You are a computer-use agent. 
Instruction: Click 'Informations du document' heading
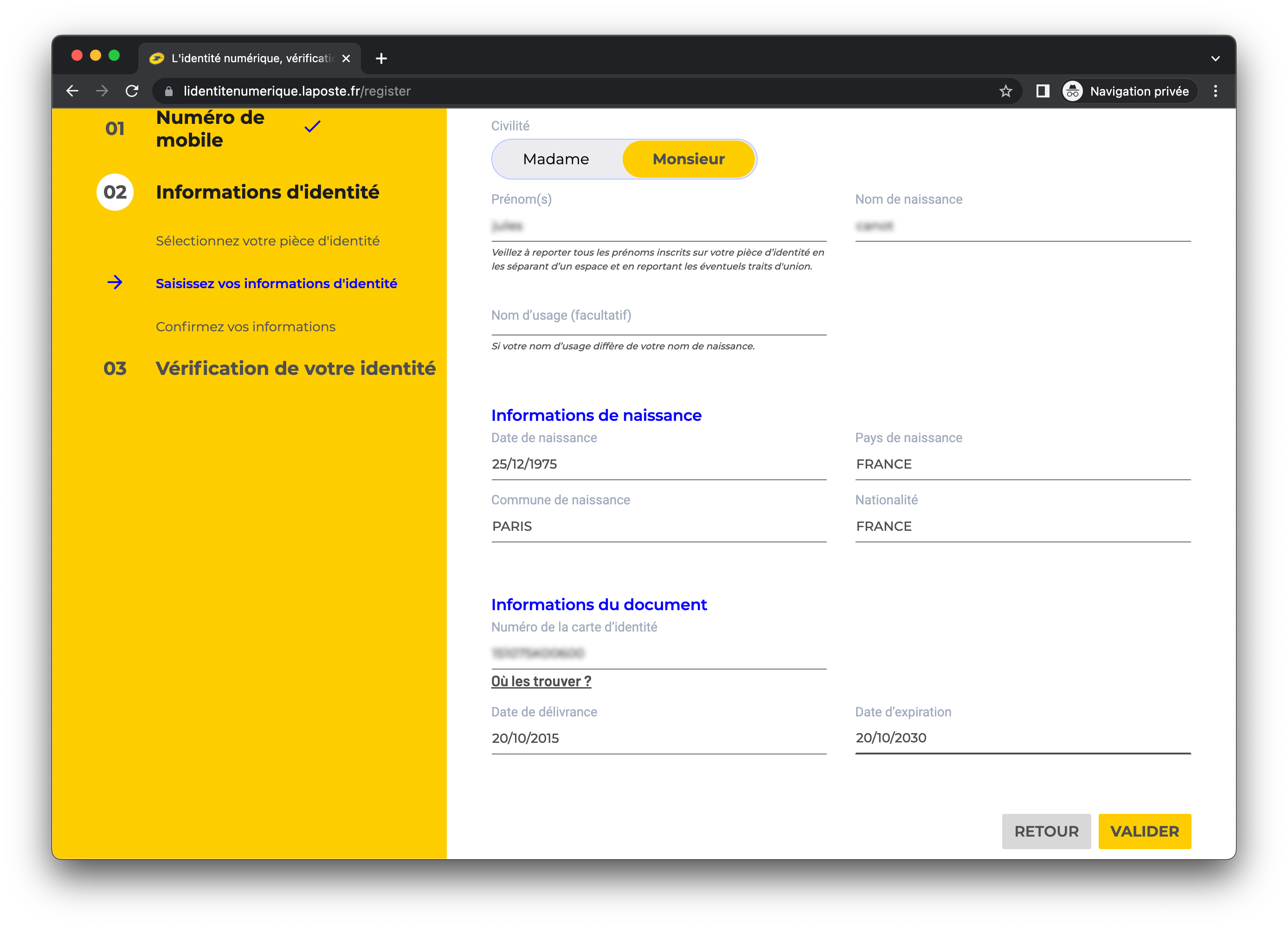pyautogui.click(x=599, y=604)
